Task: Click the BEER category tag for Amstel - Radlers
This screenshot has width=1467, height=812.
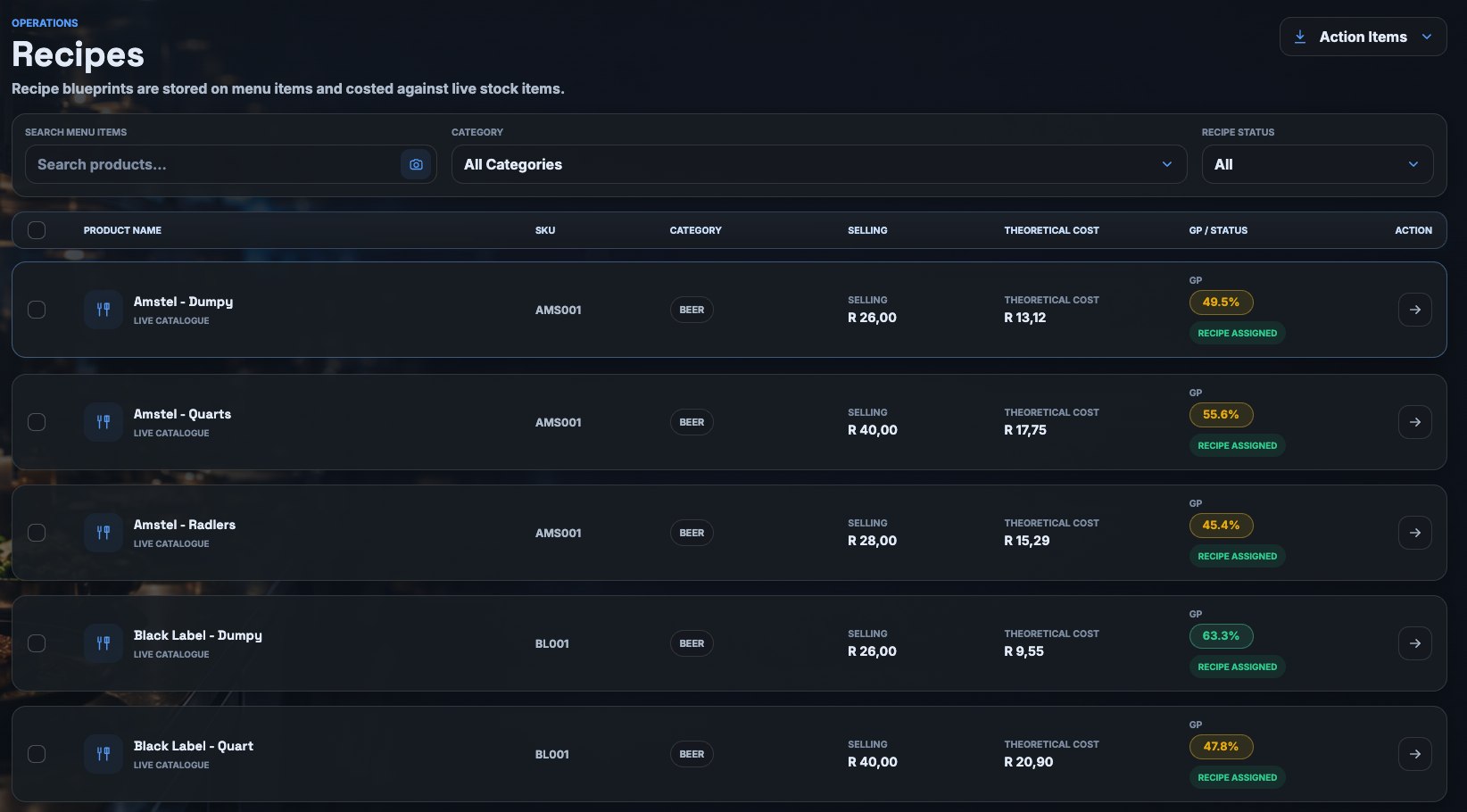Action: pyautogui.click(x=692, y=533)
